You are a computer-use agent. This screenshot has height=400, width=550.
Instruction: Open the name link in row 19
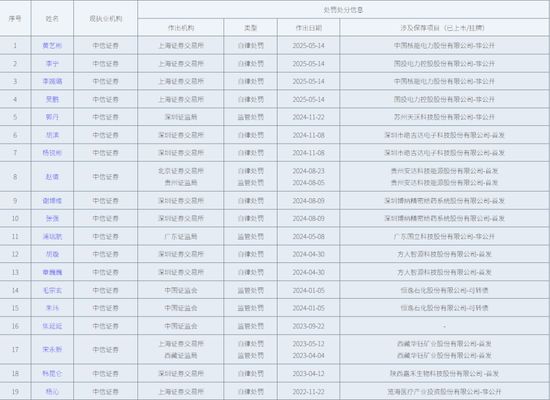click(x=52, y=392)
